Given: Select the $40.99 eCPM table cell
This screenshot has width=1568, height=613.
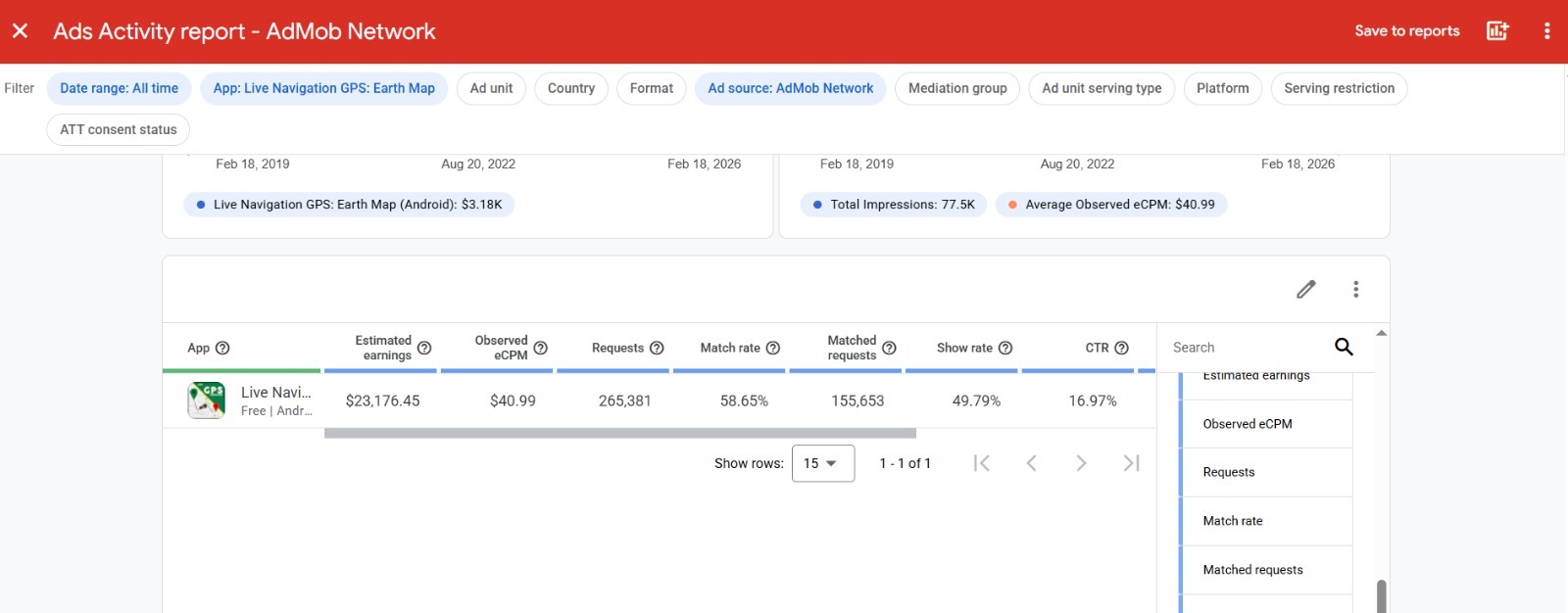Looking at the screenshot, I should [513, 401].
